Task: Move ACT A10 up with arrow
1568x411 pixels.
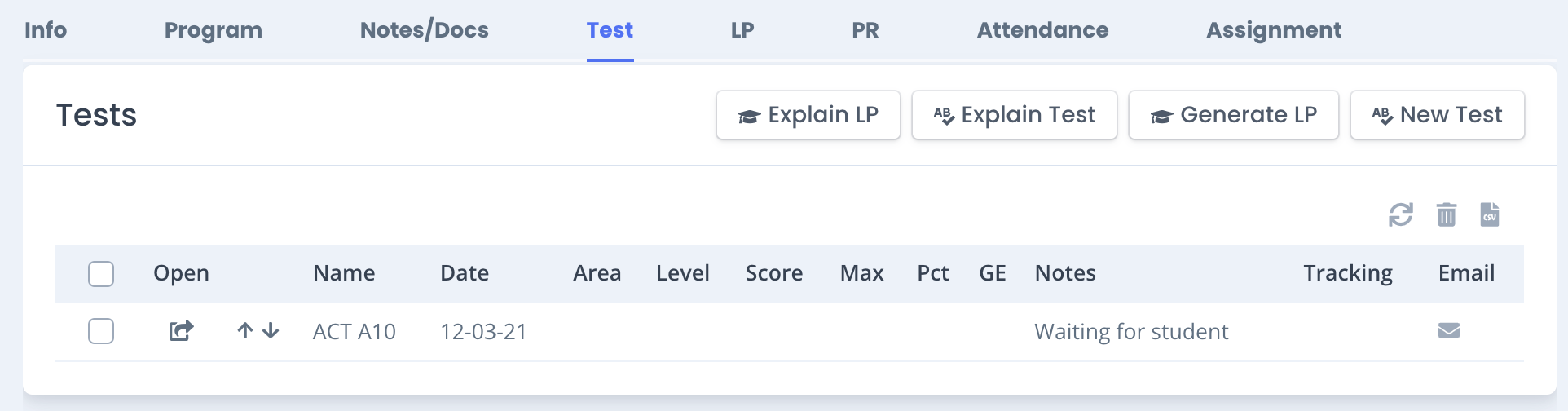Action: [245, 331]
